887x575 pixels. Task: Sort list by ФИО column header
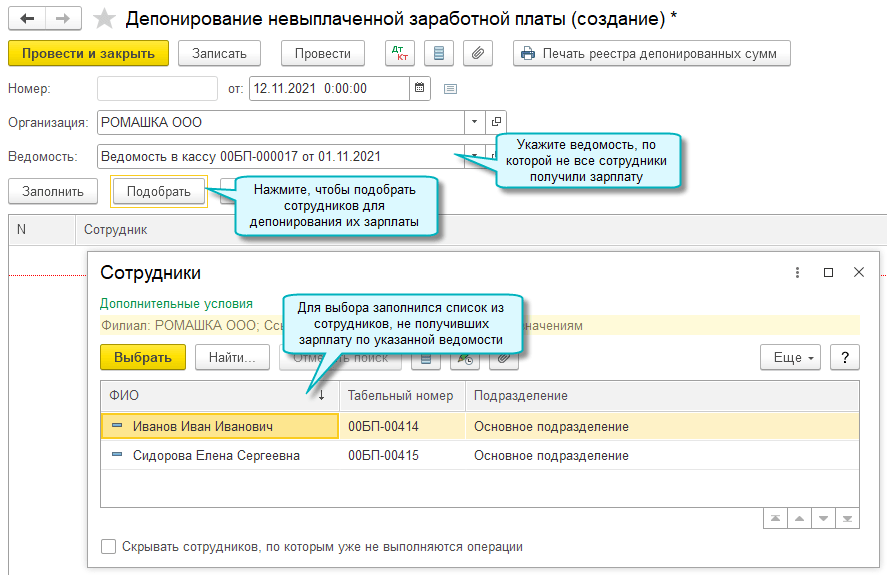(210, 396)
